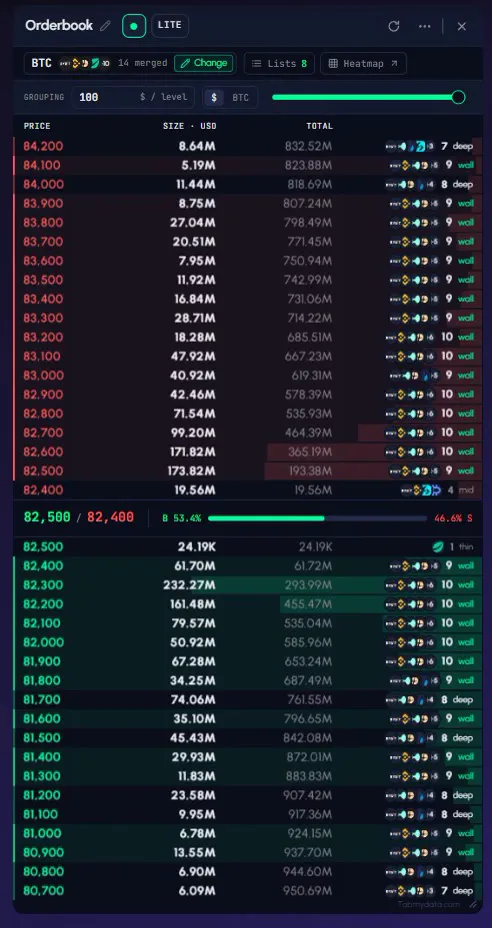Open the Lists 8 menu

(x=279, y=63)
